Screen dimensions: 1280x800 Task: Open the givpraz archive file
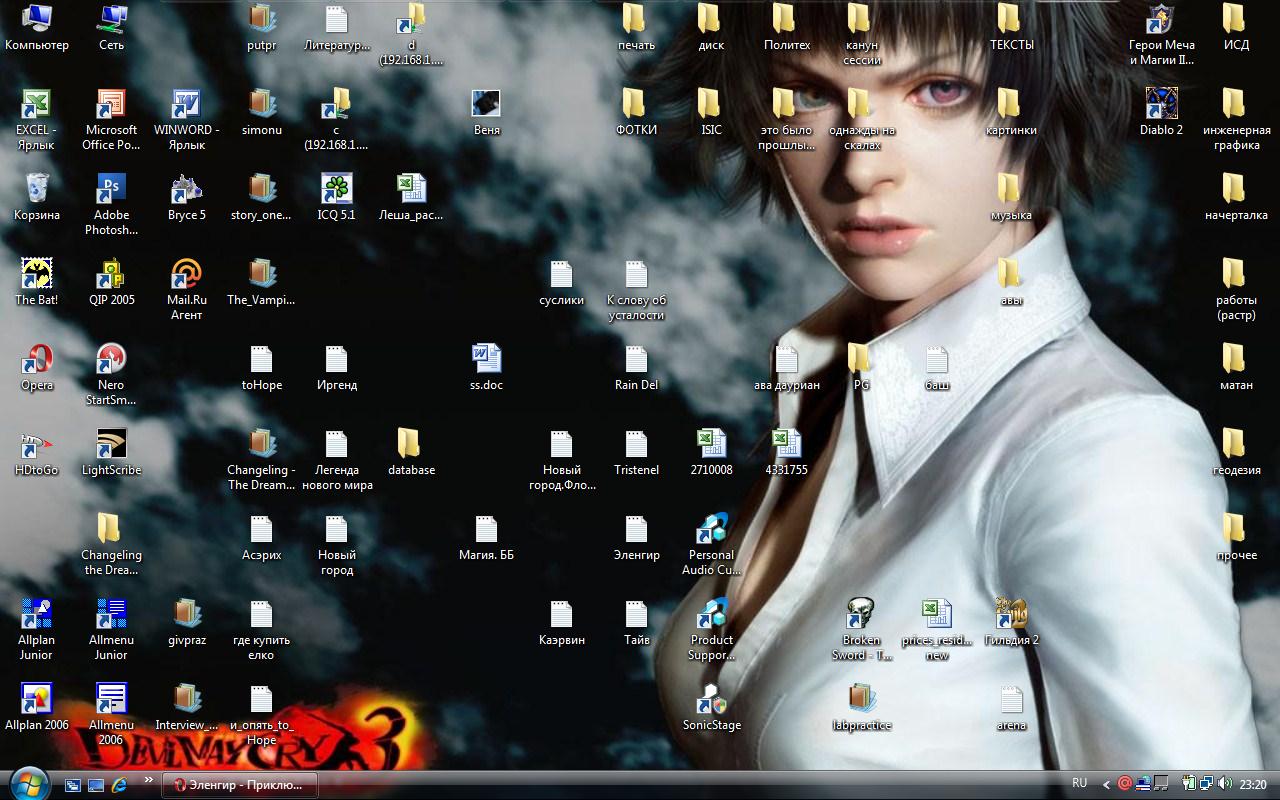[x=186, y=622]
